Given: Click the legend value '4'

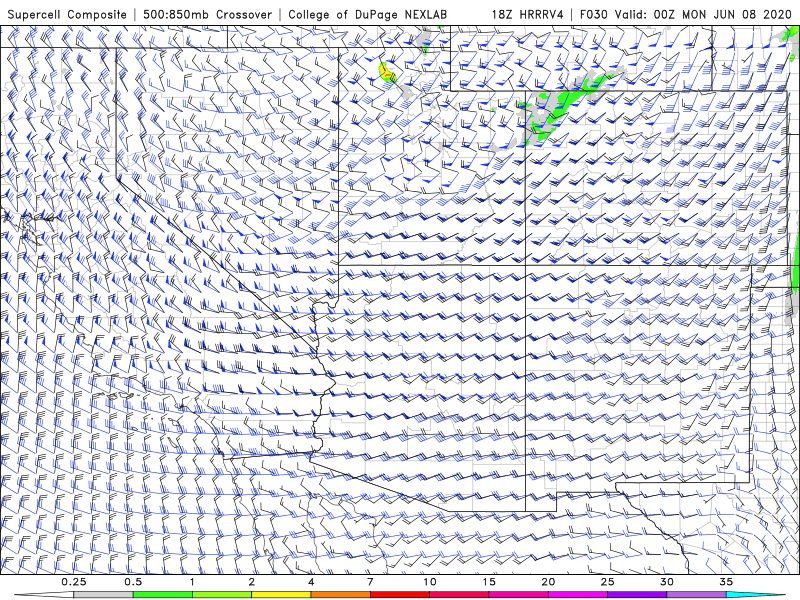Looking at the screenshot, I should 311,582.
